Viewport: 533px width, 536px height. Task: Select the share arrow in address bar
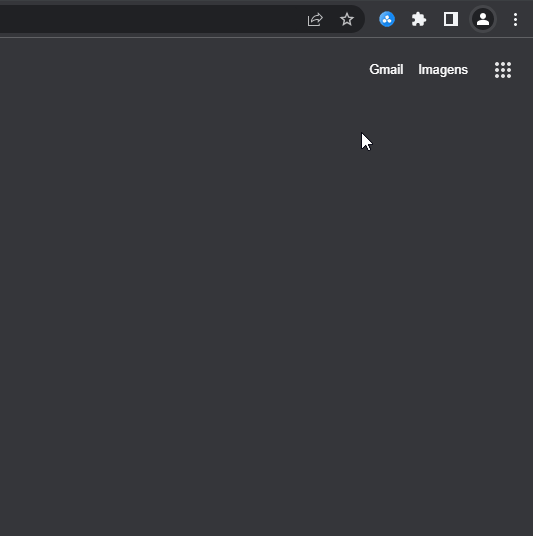(315, 19)
